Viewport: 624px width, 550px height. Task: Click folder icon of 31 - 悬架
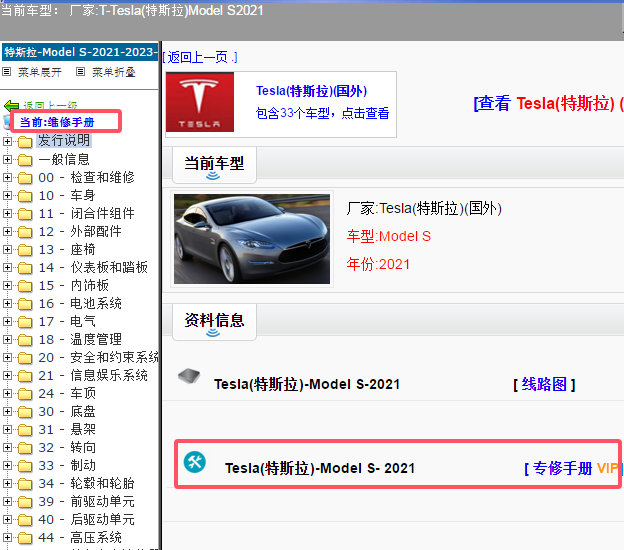(x=25, y=430)
